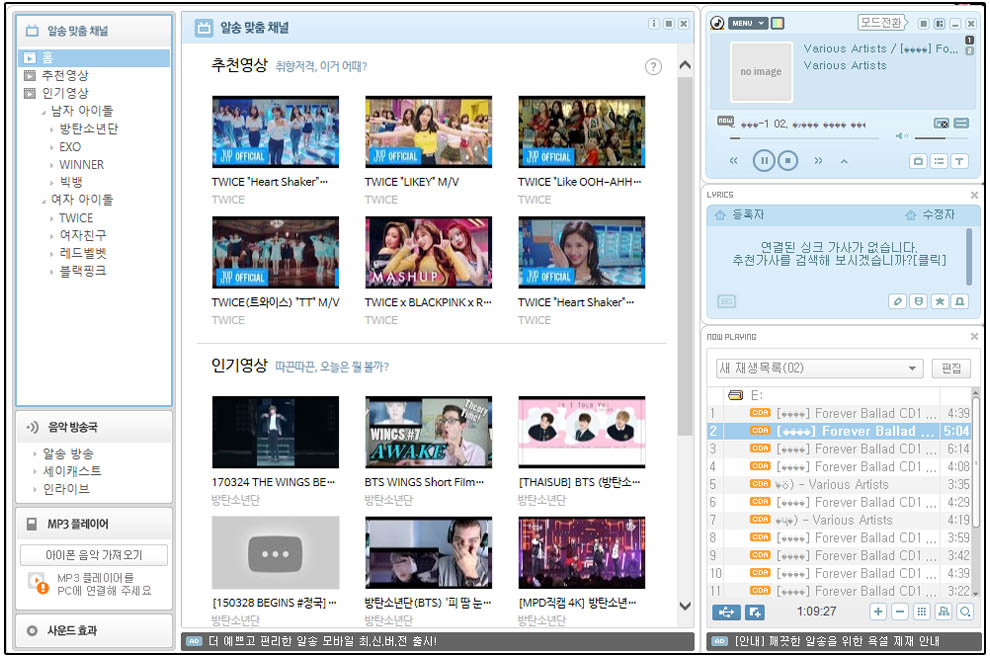990x657 pixels.
Task: Click the ALSong music note logo
Action: click(x=717, y=23)
